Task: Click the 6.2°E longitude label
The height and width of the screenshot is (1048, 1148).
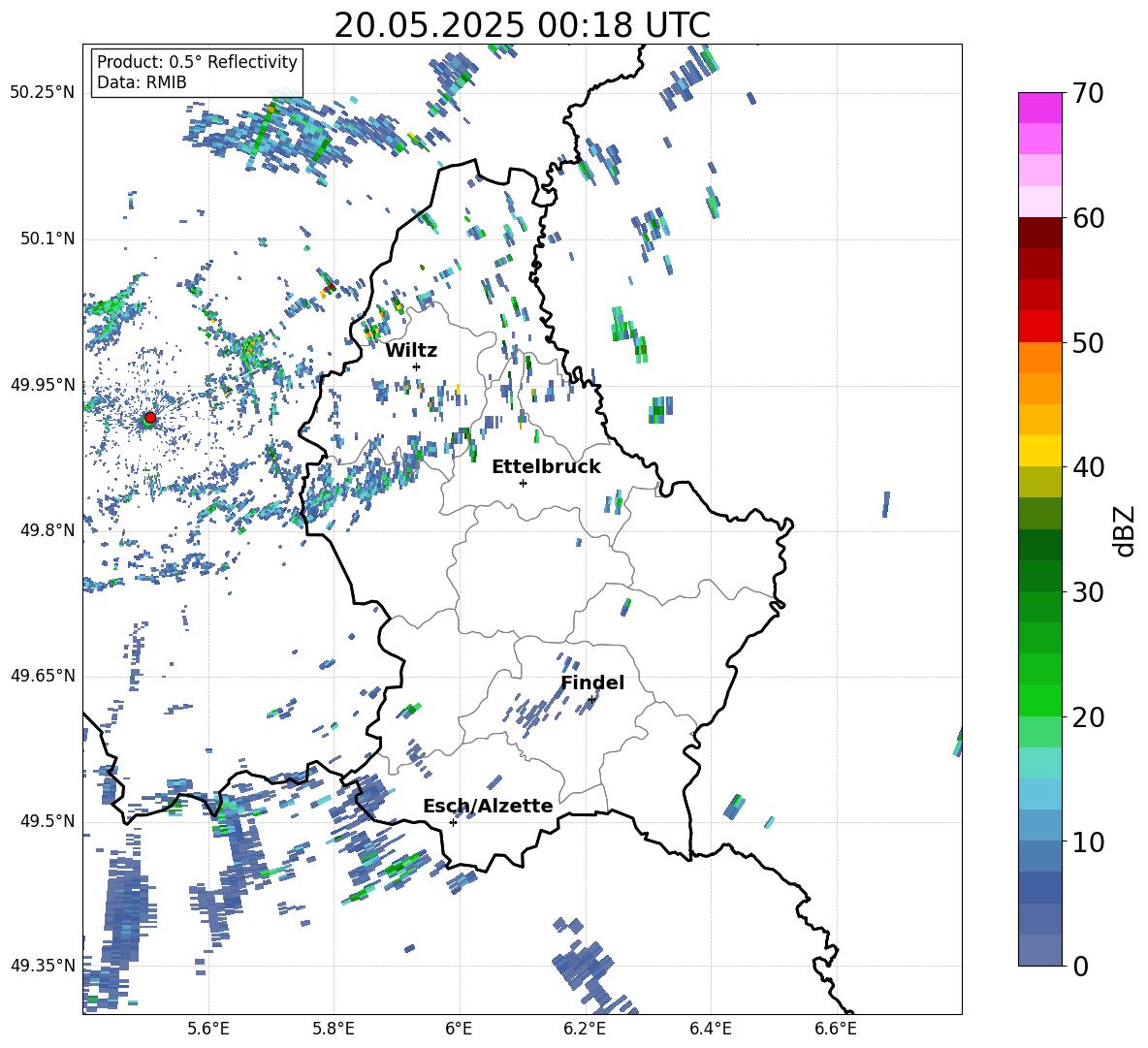Action: click(585, 1030)
